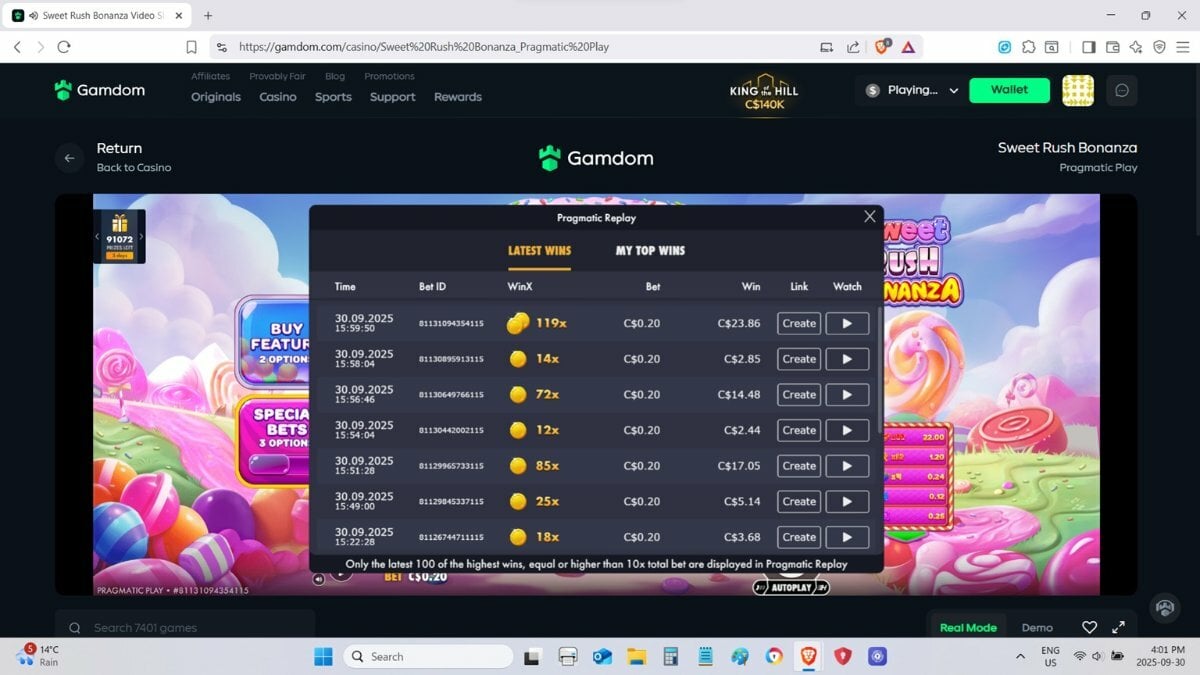Select the Latest Wins tab
This screenshot has width=1200, height=675.
(539, 250)
